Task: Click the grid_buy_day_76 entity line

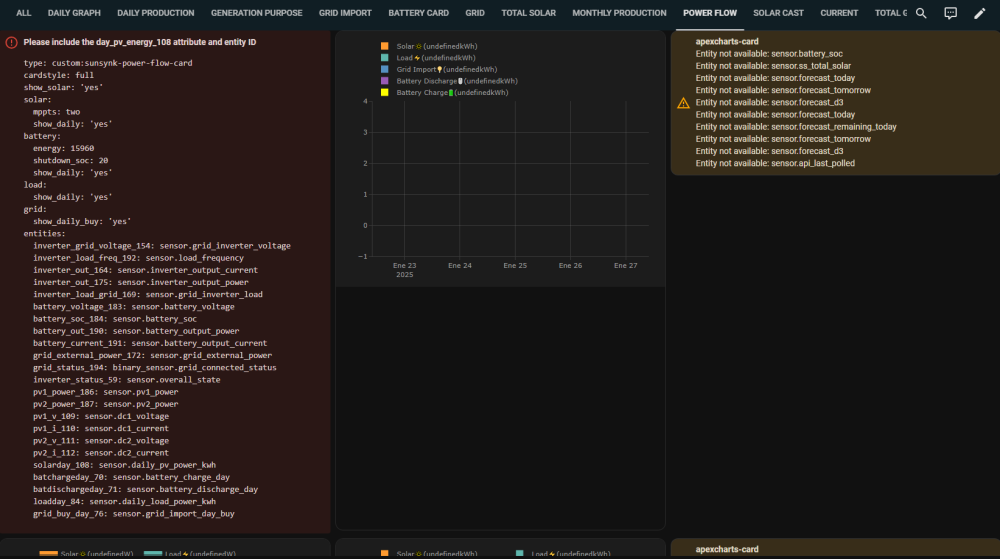Action: pyautogui.click(x=134, y=514)
